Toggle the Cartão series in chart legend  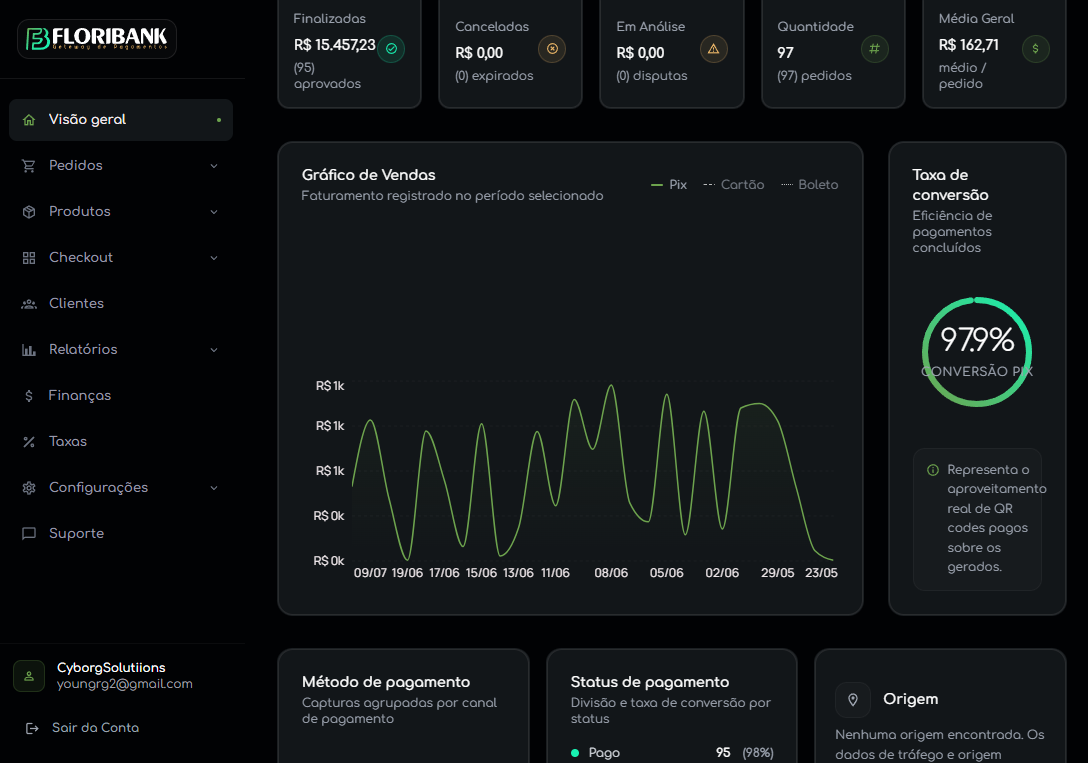point(733,185)
